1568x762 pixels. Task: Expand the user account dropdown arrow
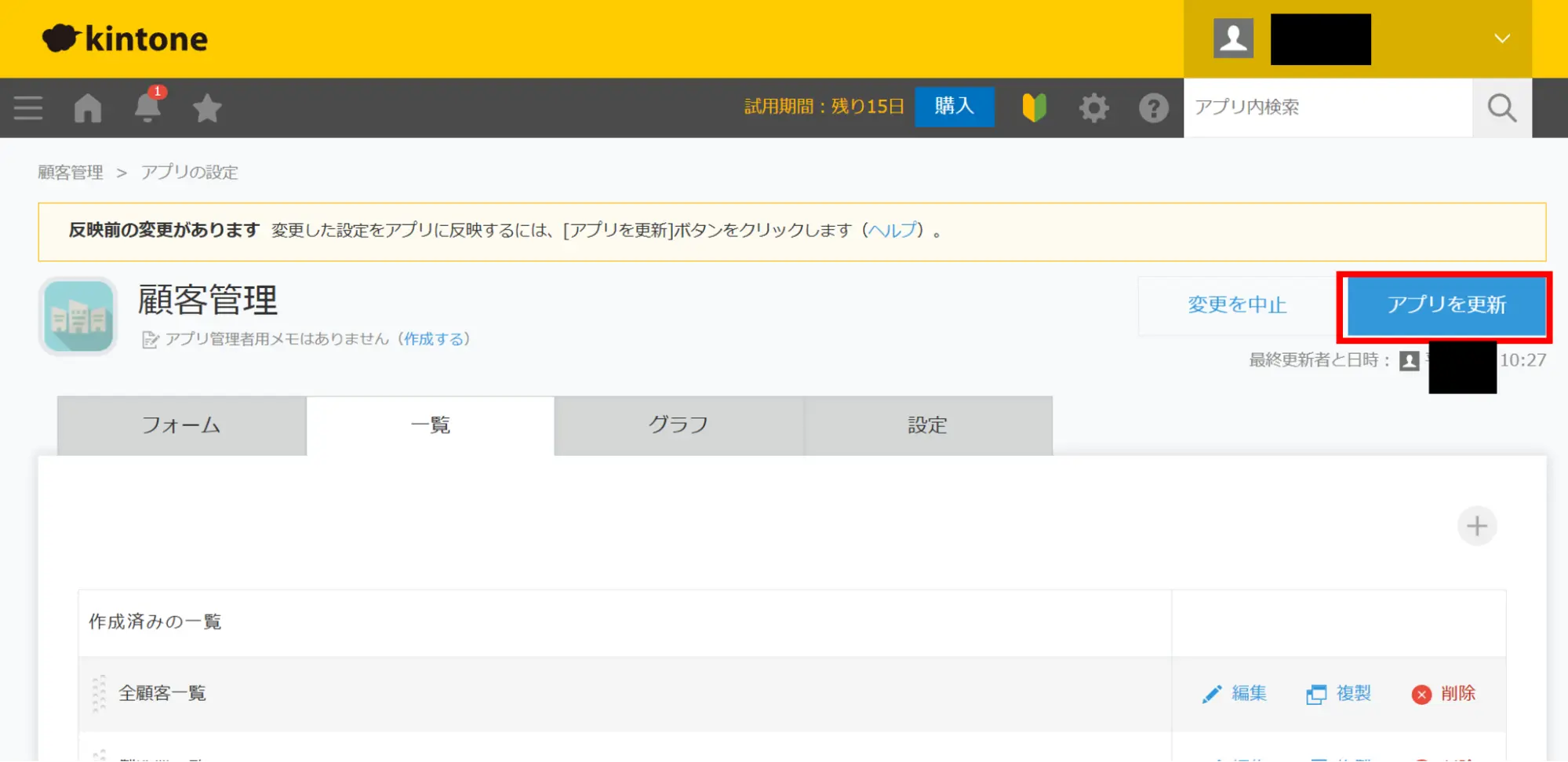click(1501, 38)
